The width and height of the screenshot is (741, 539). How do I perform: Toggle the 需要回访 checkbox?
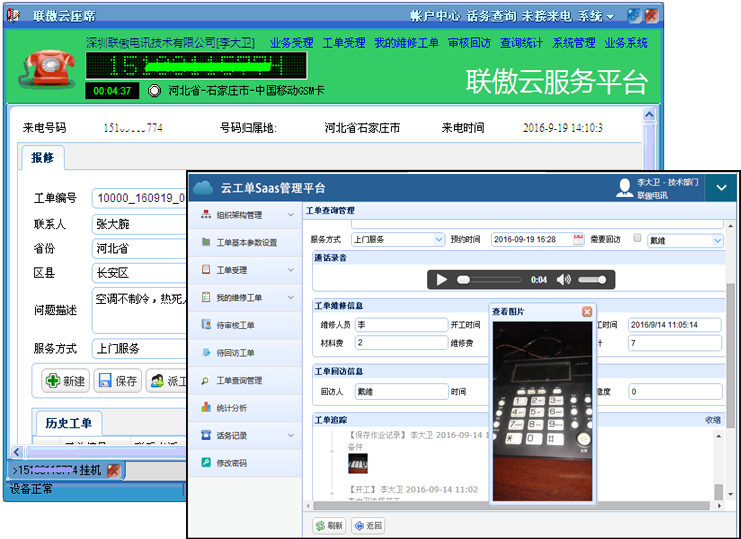tap(637, 239)
